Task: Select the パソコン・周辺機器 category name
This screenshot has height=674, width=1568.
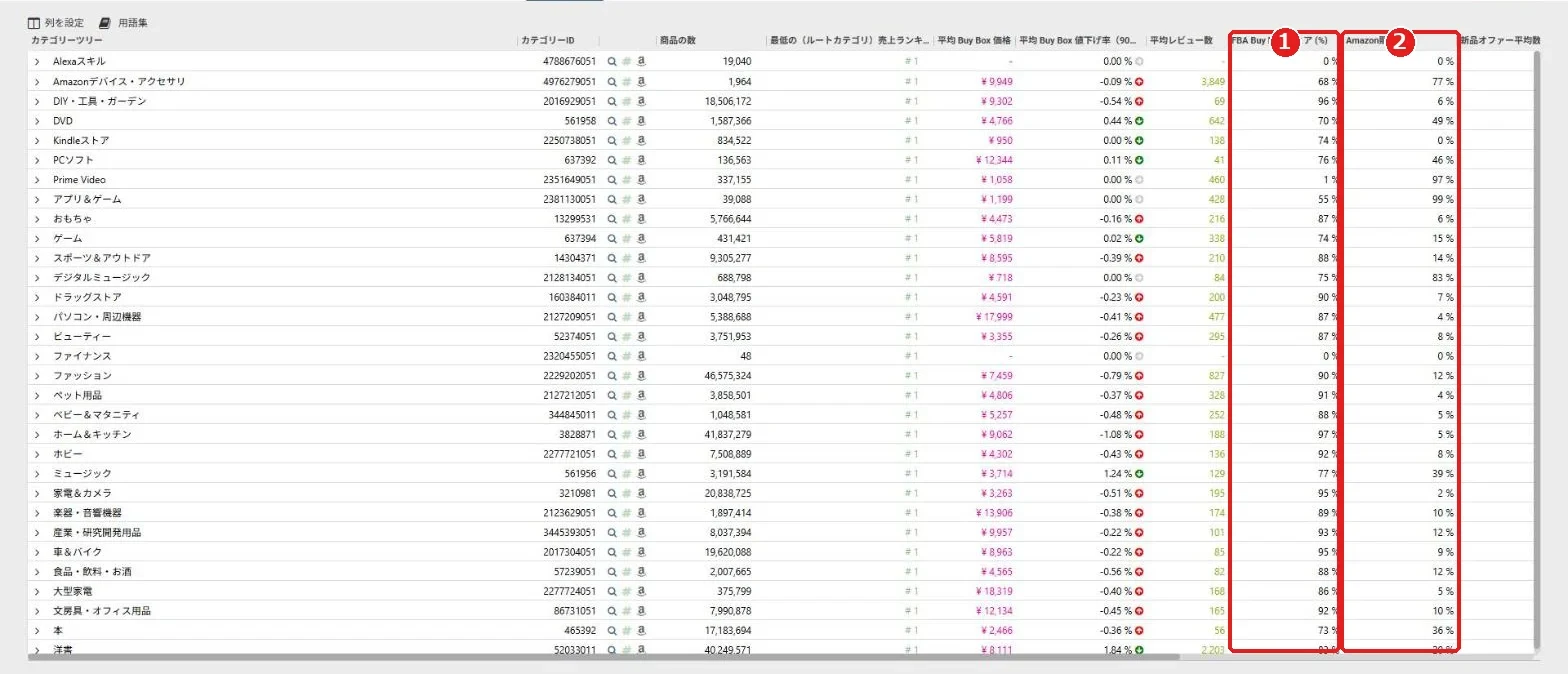Action: [97, 317]
